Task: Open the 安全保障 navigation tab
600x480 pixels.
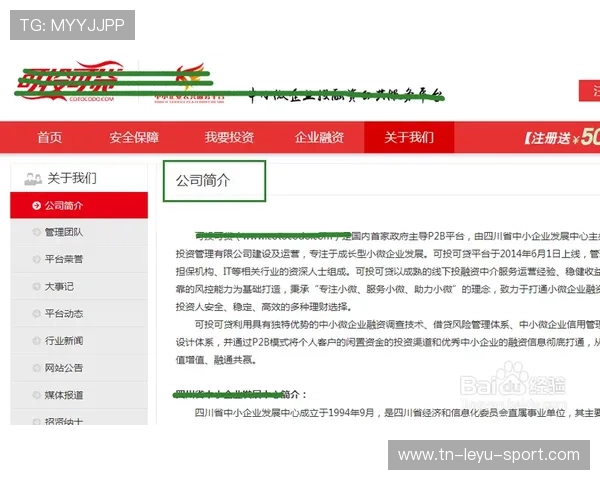Action: point(134,137)
